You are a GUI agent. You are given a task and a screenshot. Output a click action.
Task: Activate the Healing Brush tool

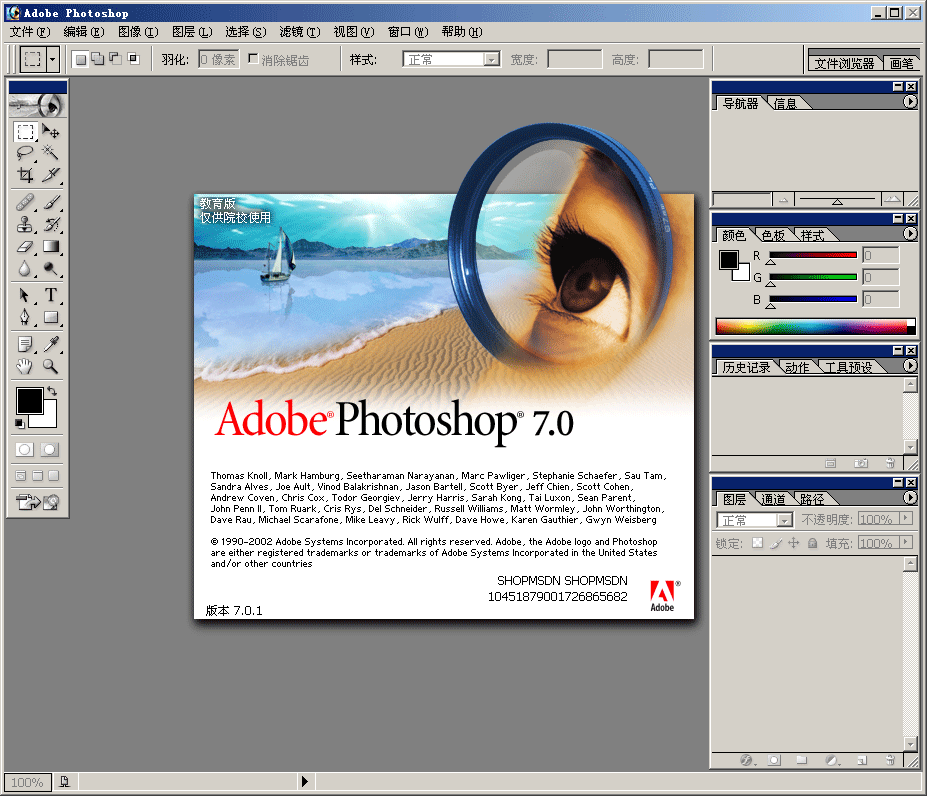[25, 203]
